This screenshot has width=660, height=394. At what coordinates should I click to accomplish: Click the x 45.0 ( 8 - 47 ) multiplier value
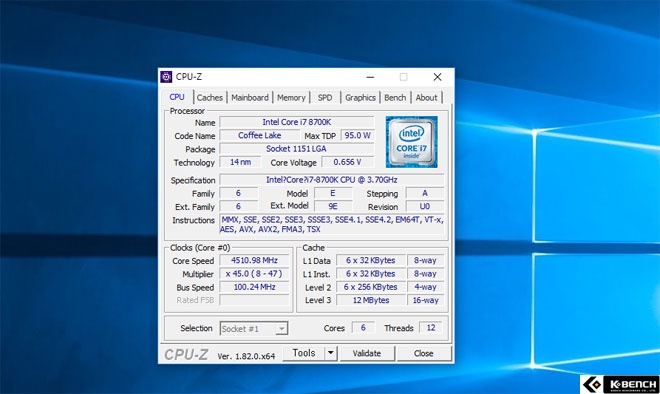point(254,274)
